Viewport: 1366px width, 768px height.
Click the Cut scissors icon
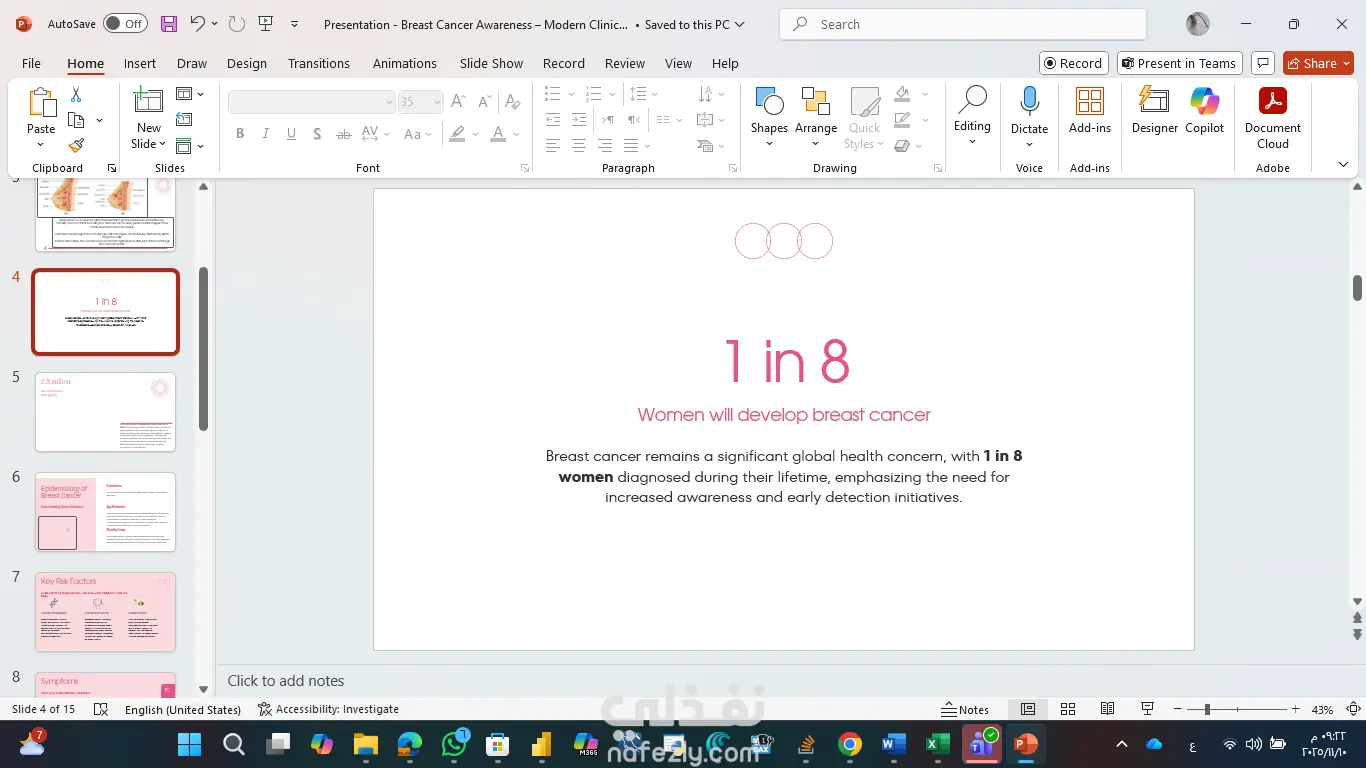(x=76, y=94)
